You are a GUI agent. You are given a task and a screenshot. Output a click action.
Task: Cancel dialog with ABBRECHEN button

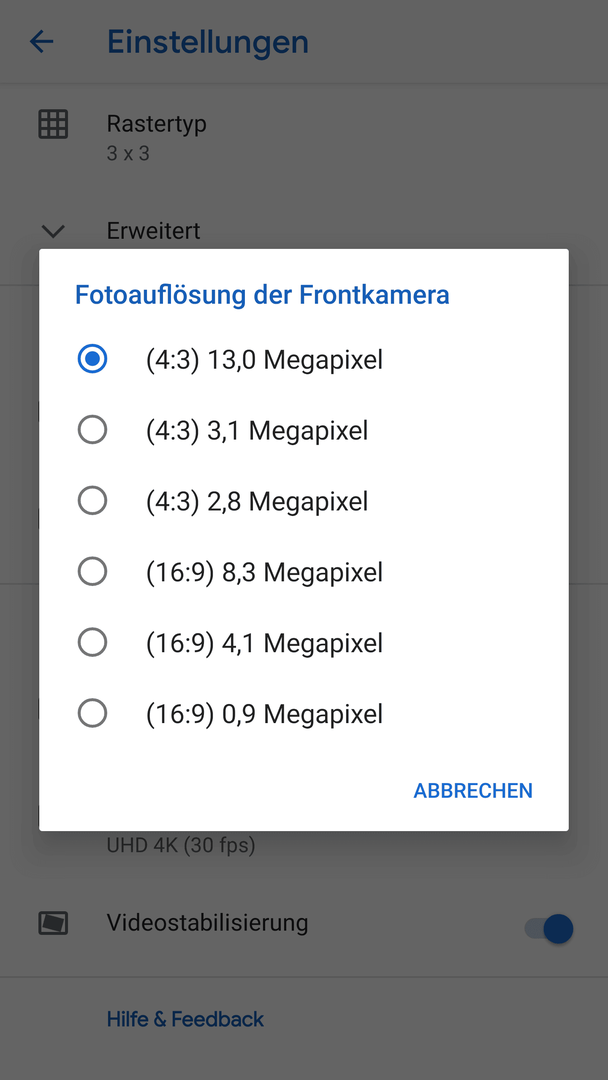click(x=473, y=791)
